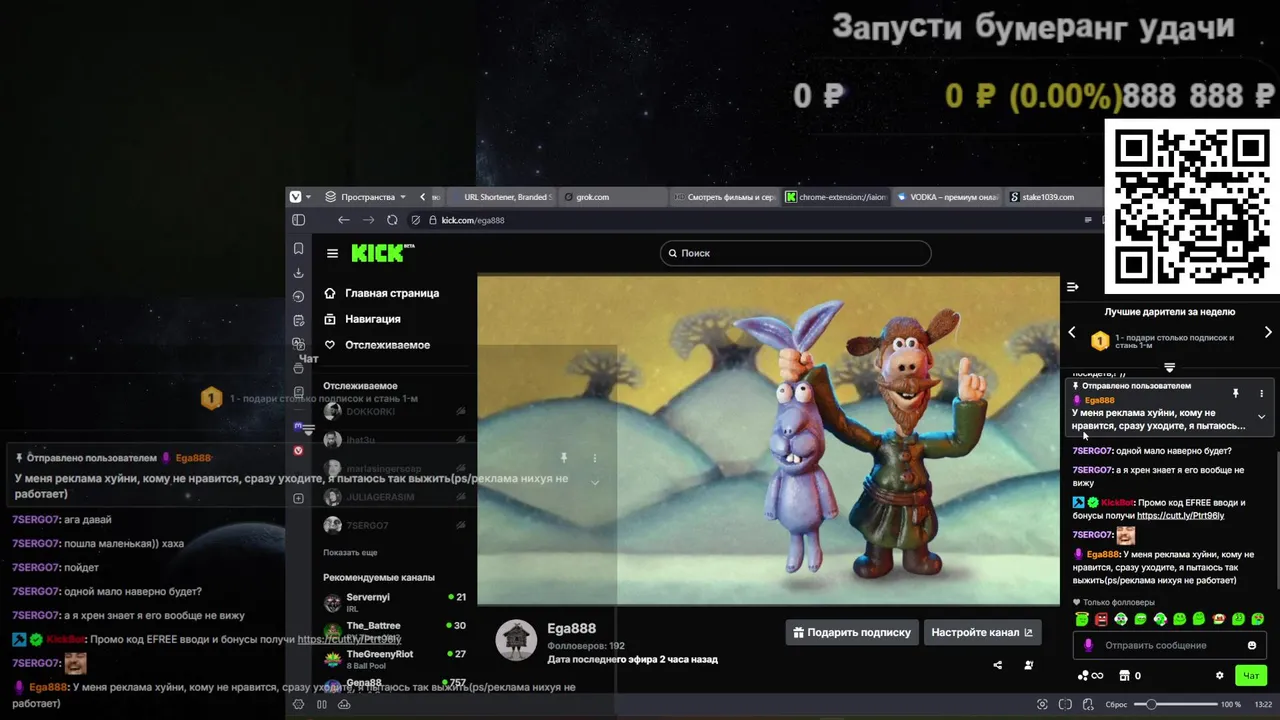Screen dimensions: 1280x720
Task: Switch to Смотреть фильмы browser tab
Action: [x=724, y=197]
